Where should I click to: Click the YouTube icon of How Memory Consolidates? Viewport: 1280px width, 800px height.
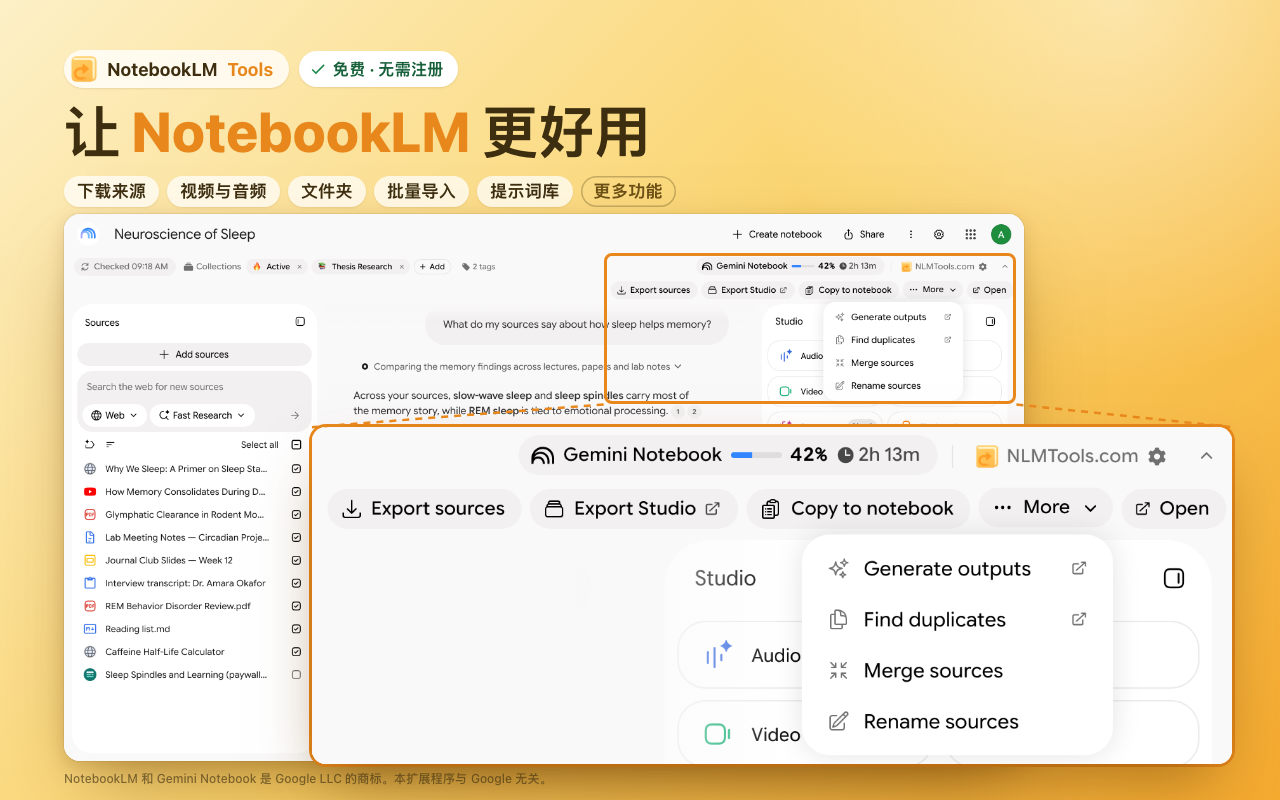[90, 492]
